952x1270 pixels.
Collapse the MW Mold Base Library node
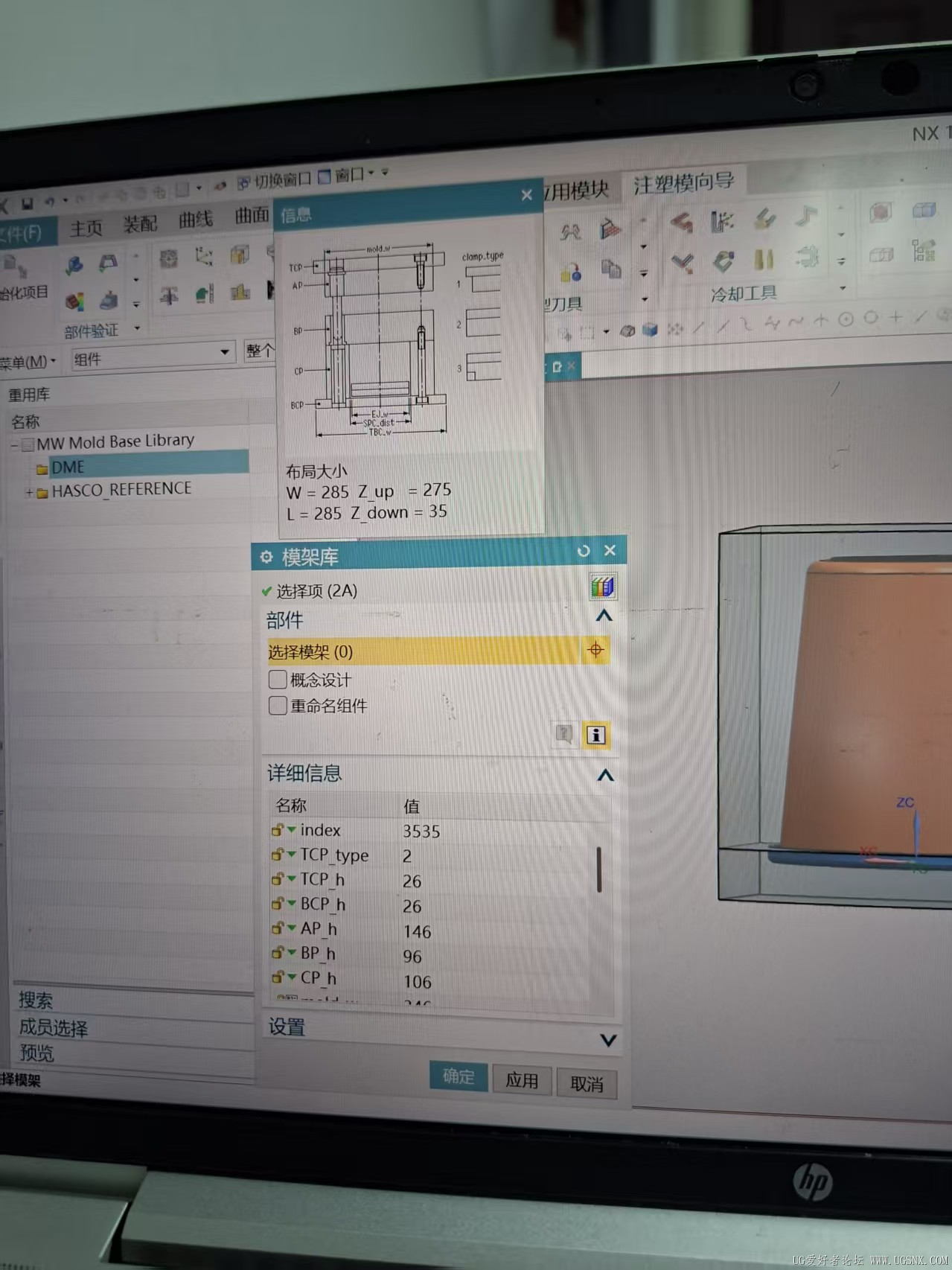(14, 446)
